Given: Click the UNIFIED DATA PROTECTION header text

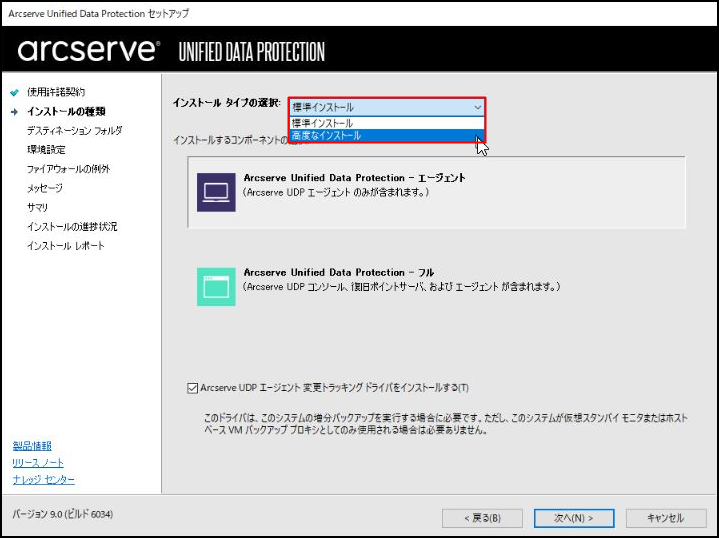Looking at the screenshot, I should click(251, 52).
